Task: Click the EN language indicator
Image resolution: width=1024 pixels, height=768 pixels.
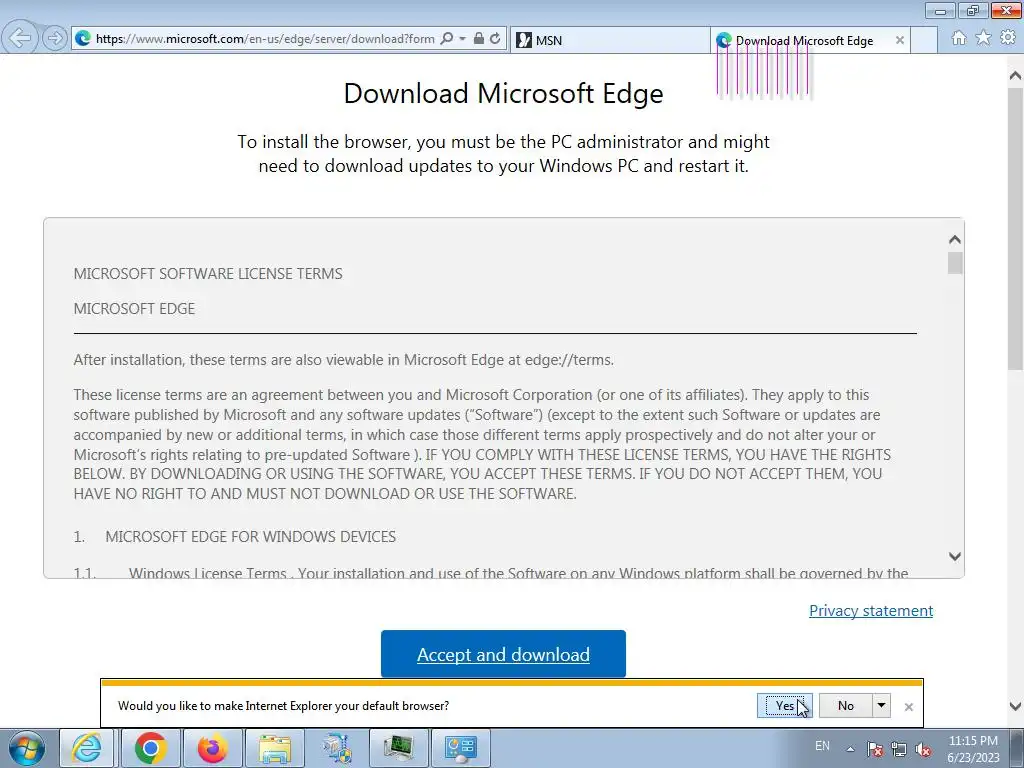Action: [822, 746]
